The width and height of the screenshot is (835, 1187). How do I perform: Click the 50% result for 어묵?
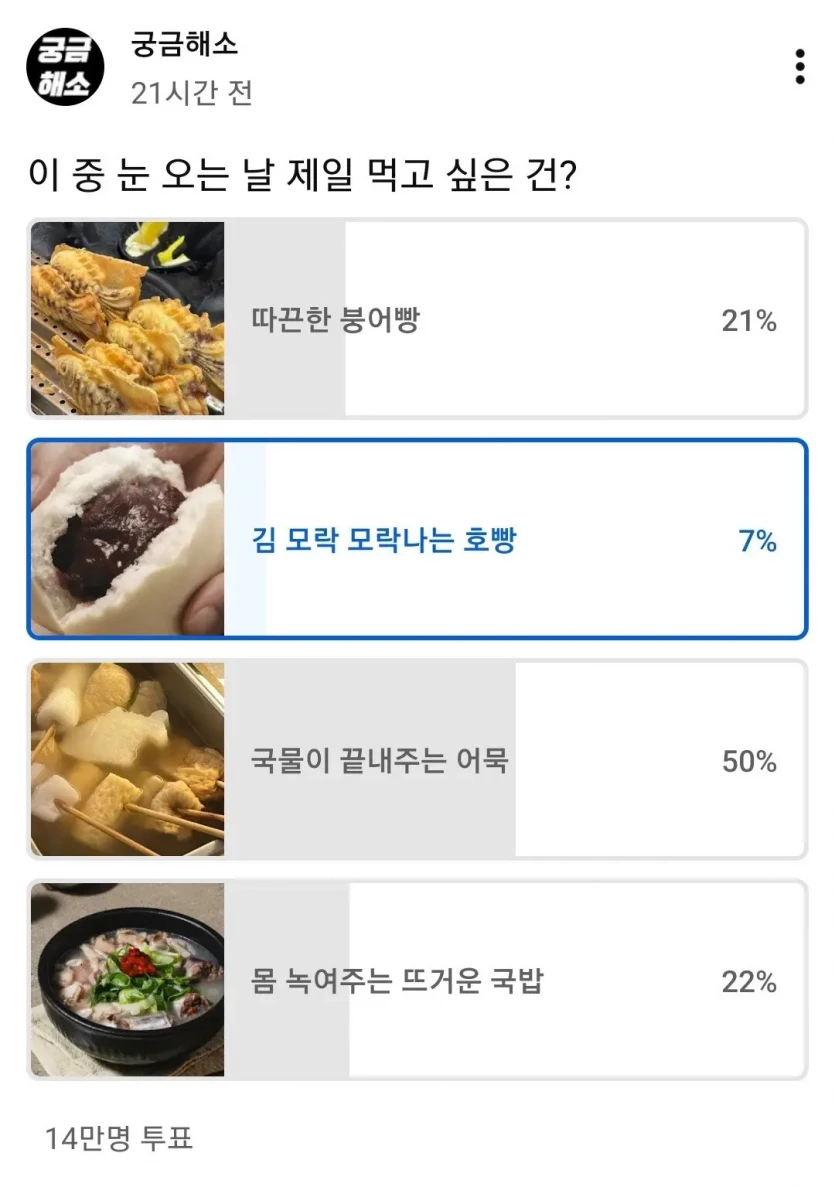pyautogui.click(x=749, y=762)
